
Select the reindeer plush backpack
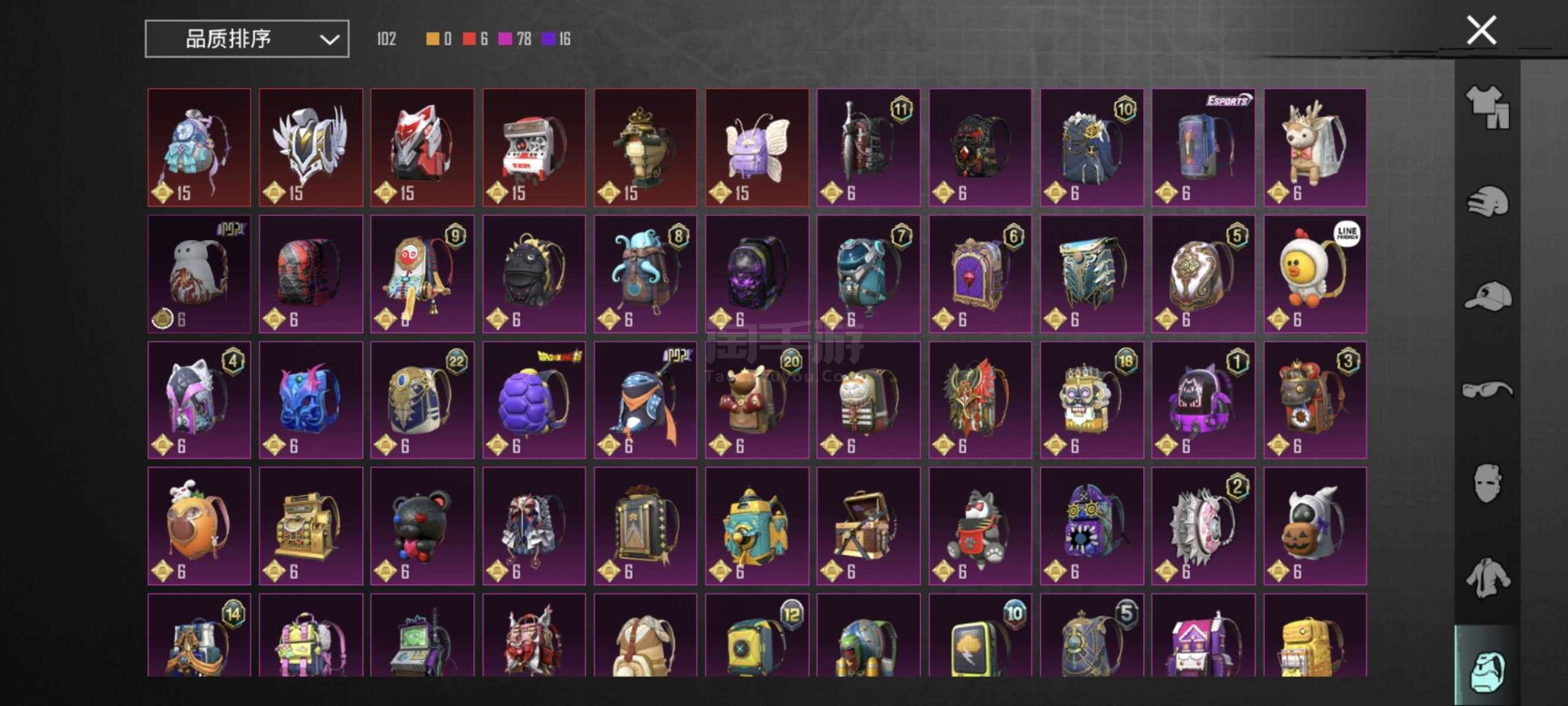coord(1314,147)
